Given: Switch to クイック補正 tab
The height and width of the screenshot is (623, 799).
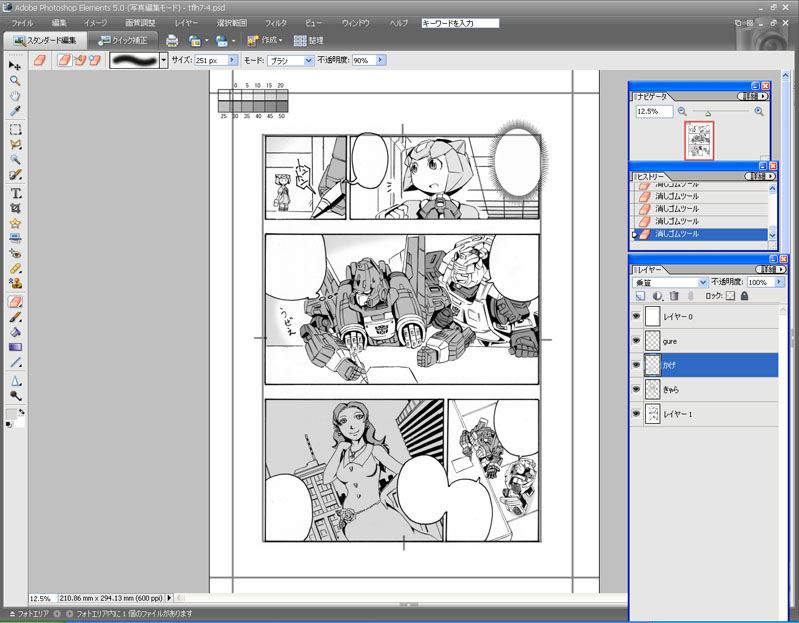Looking at the screenshot, I should click(x=122, y=40).
